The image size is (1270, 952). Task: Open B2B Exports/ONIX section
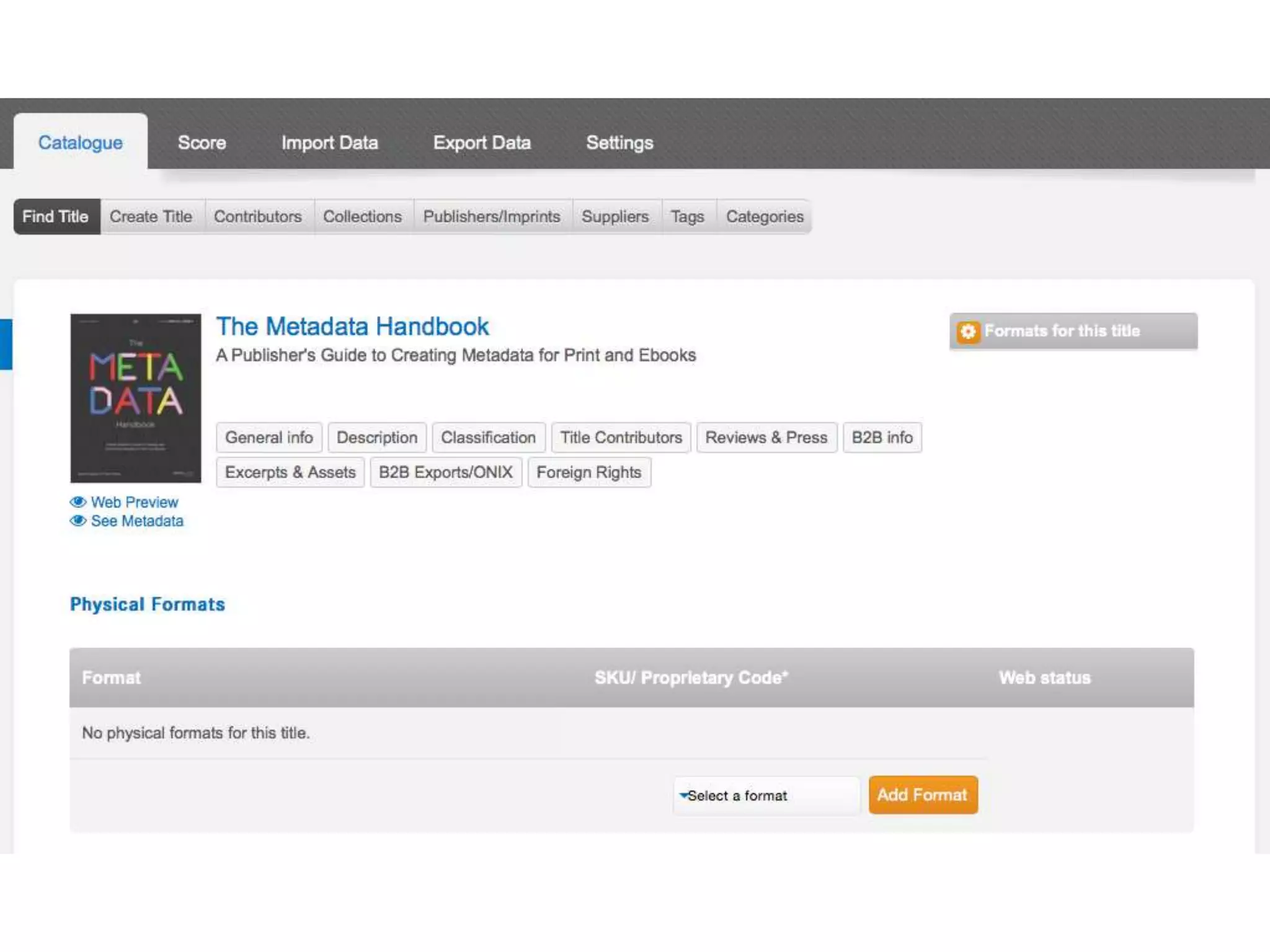[445, 472]
